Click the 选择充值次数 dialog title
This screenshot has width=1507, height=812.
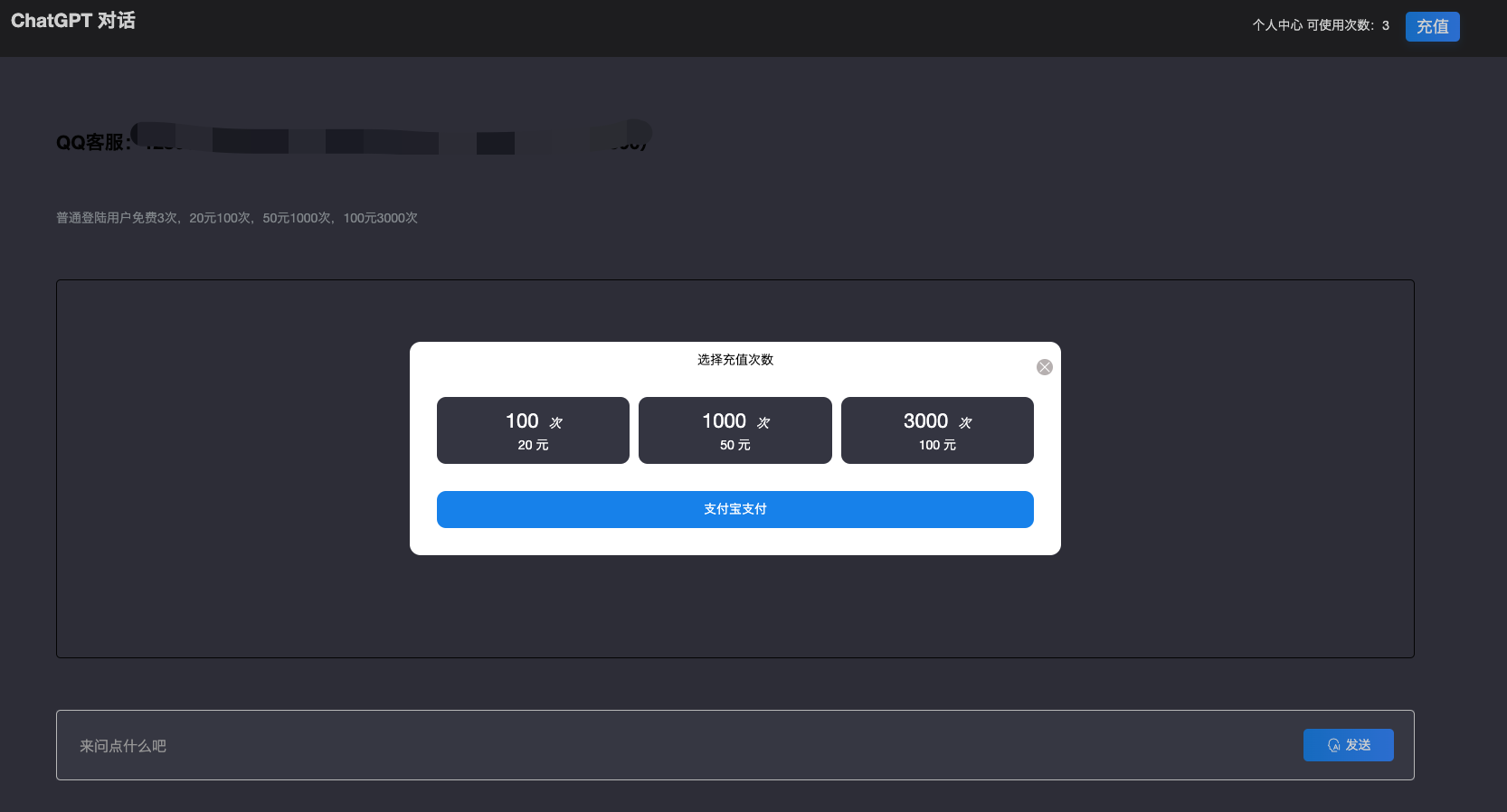735,360
